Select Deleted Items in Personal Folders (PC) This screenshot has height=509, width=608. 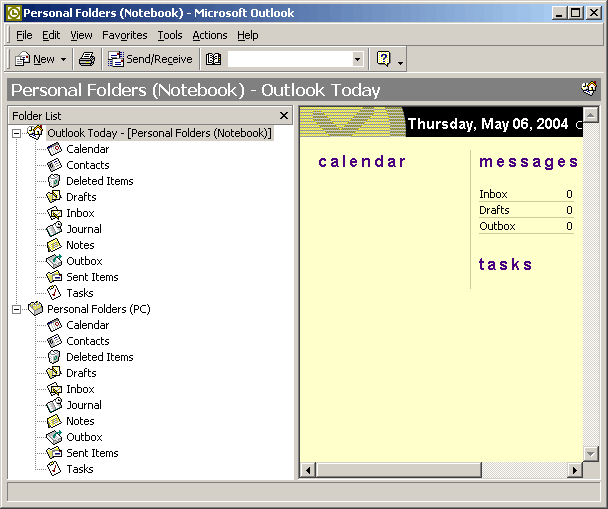click(99, 357)
